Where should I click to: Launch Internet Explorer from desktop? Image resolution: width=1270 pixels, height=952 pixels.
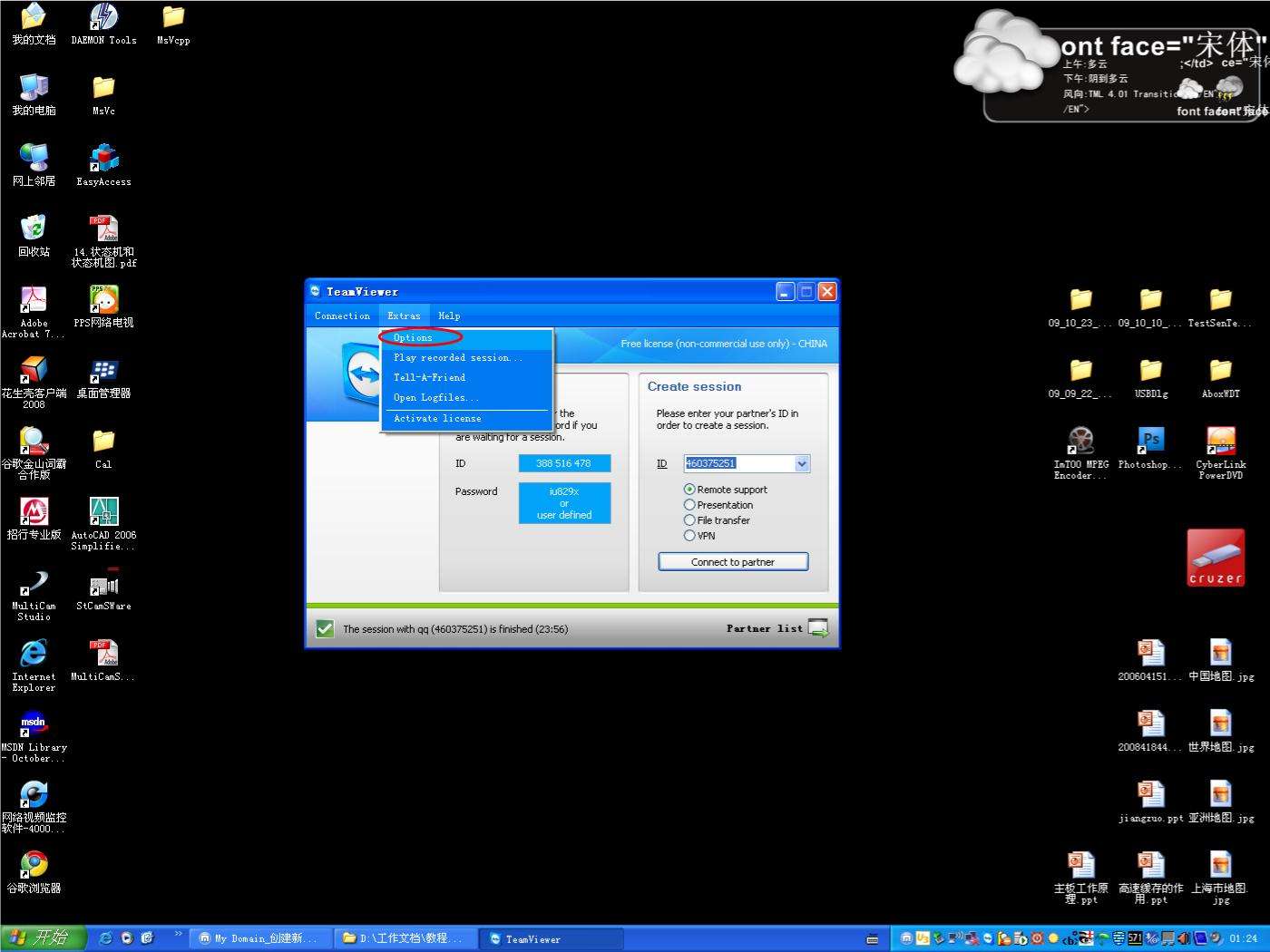click(34, 655)
